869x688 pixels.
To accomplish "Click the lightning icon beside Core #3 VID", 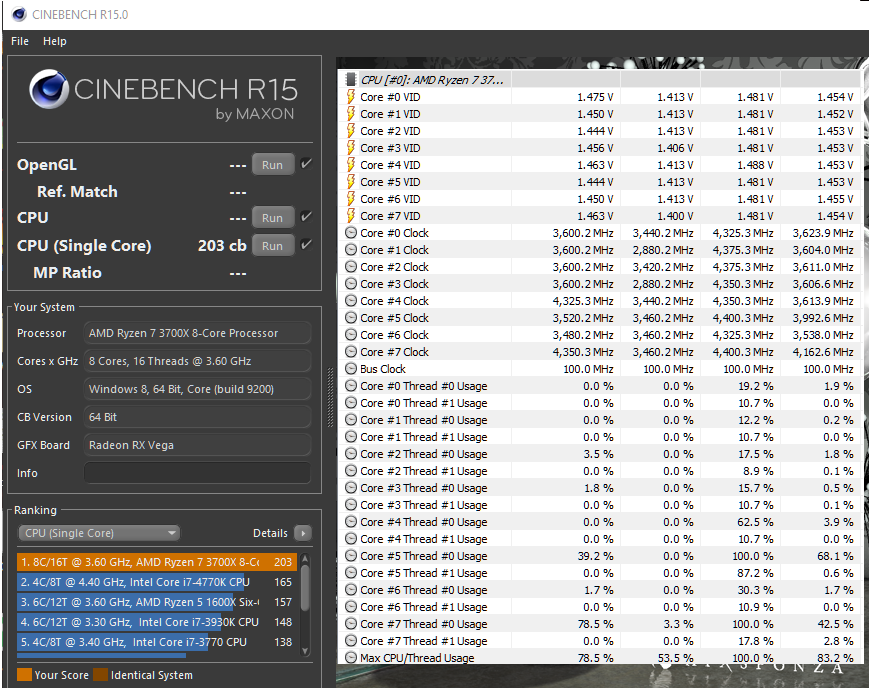I will (x=351, y=148).
